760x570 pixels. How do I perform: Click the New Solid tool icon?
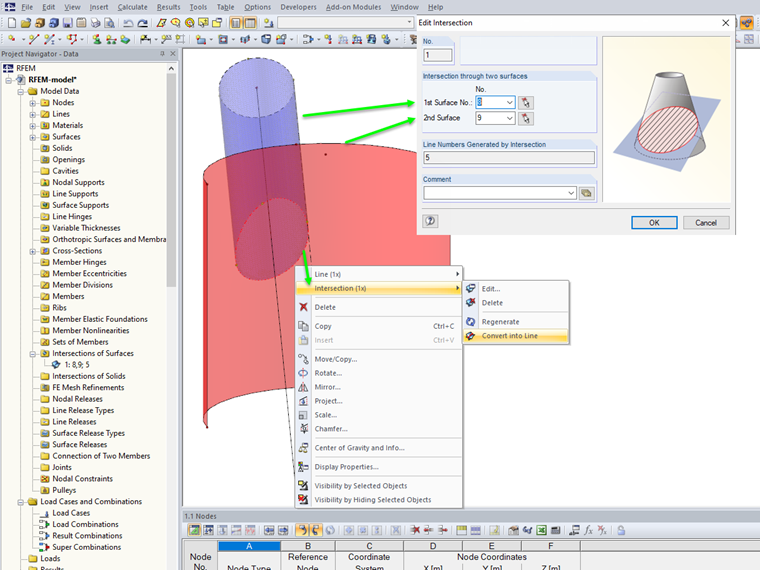click(x=266, y=39)
